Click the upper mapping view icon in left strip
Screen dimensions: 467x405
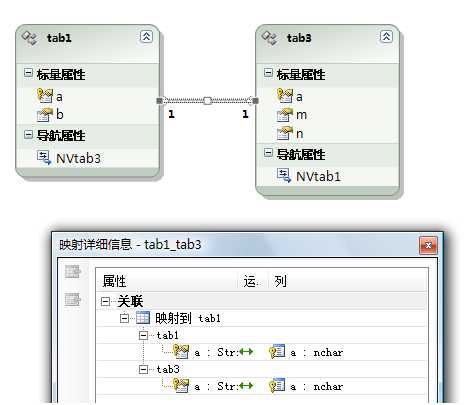[x=73, y=272]
